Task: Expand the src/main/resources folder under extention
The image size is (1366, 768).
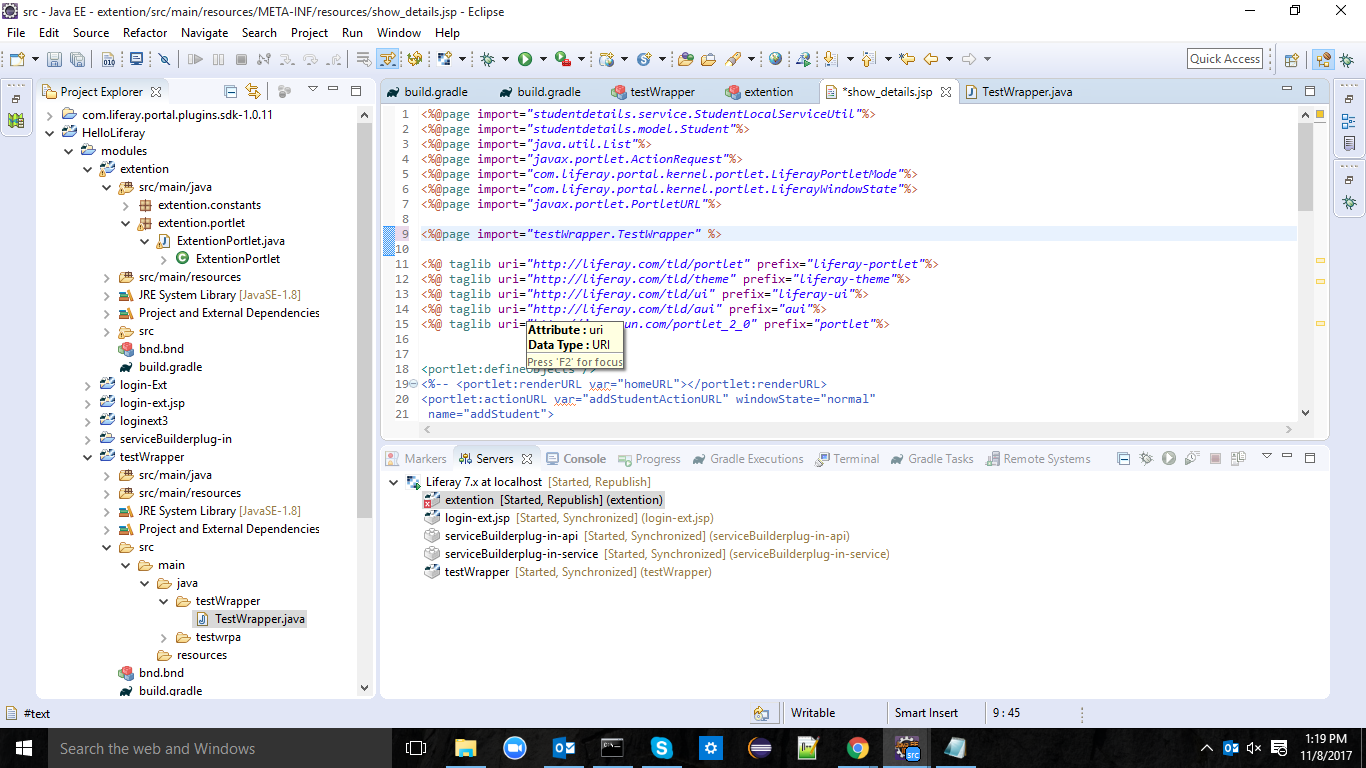Action: [107, 277]
